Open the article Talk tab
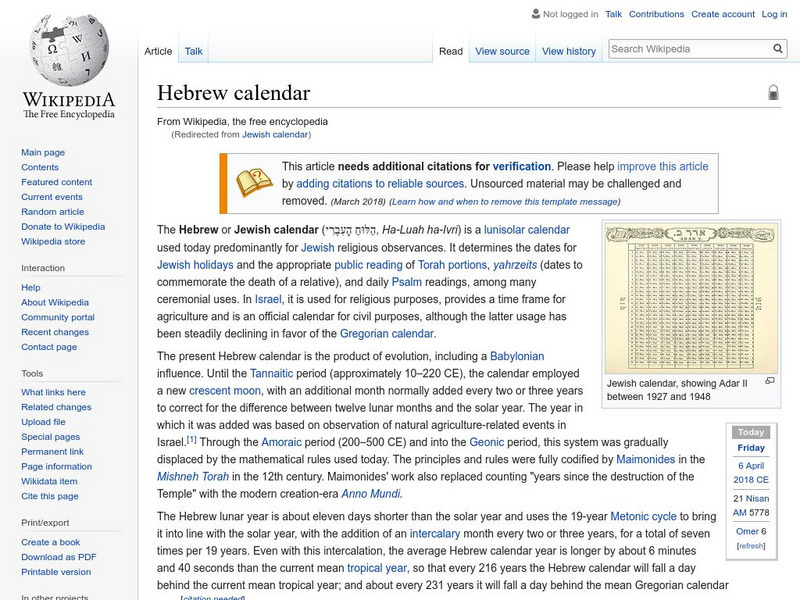The width and height of the screenshot is (800, 600). (193, 51)
